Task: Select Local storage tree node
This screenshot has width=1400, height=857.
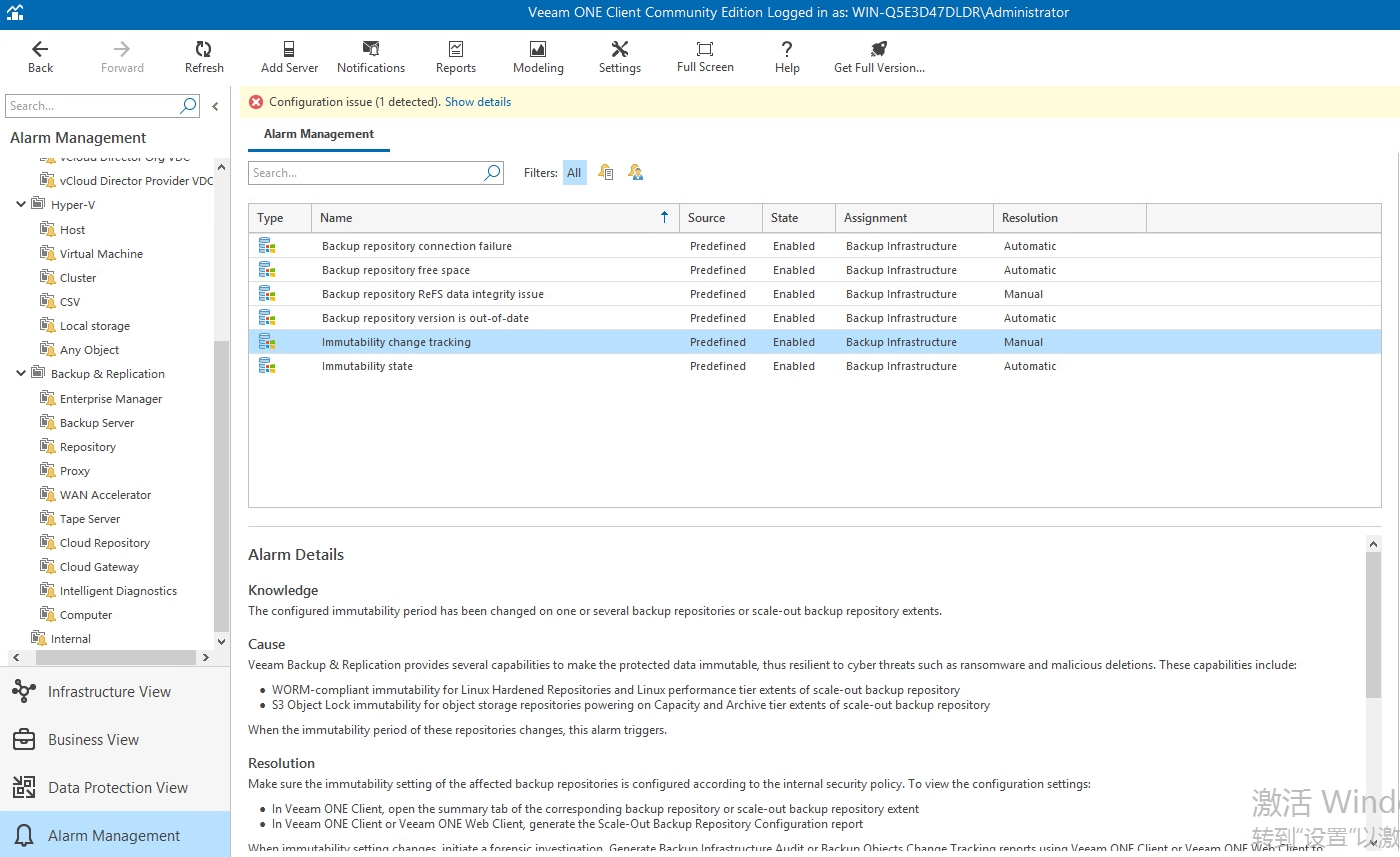Action: [x=94, y=326]
